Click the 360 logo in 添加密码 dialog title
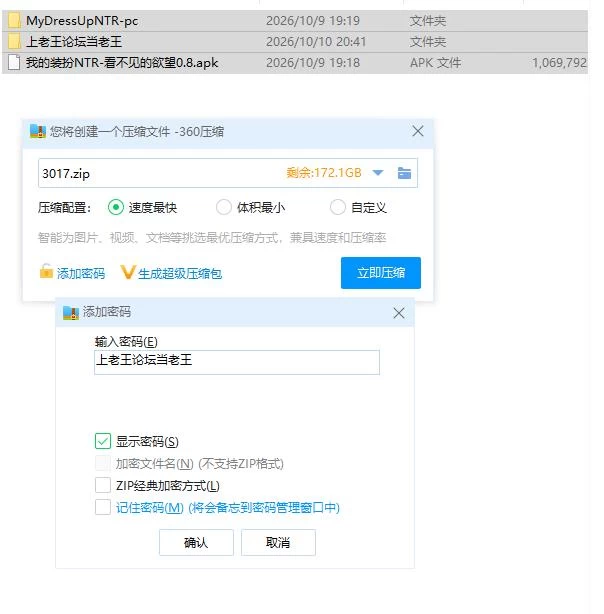 (x=71, y=312)
